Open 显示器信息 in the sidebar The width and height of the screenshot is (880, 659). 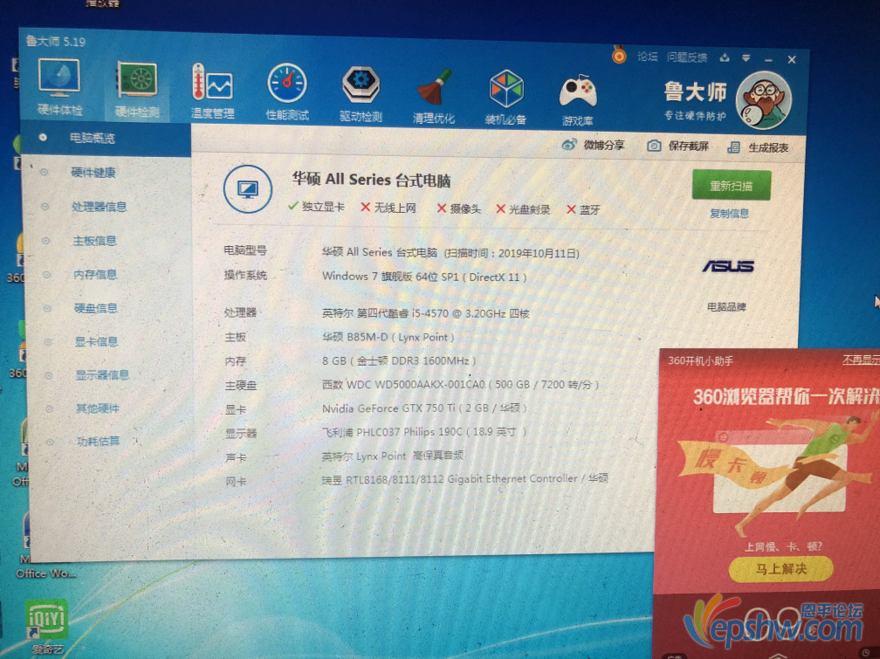pyautogui.click(x=102, y=375)
